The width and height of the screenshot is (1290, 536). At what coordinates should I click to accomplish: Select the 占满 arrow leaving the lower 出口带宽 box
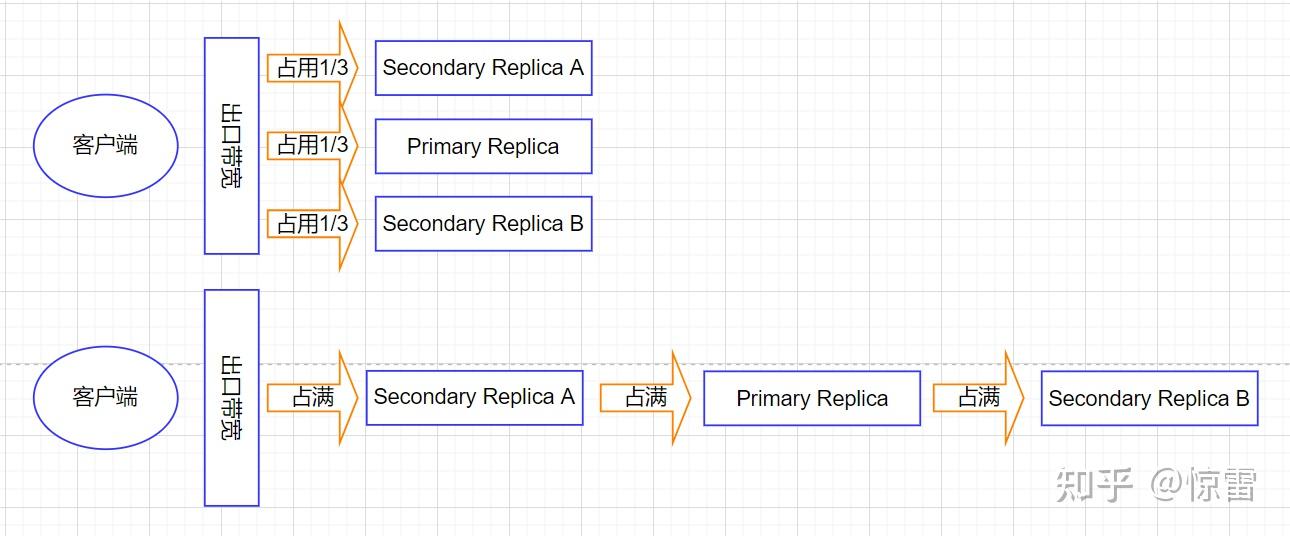[x=312, y=398]
